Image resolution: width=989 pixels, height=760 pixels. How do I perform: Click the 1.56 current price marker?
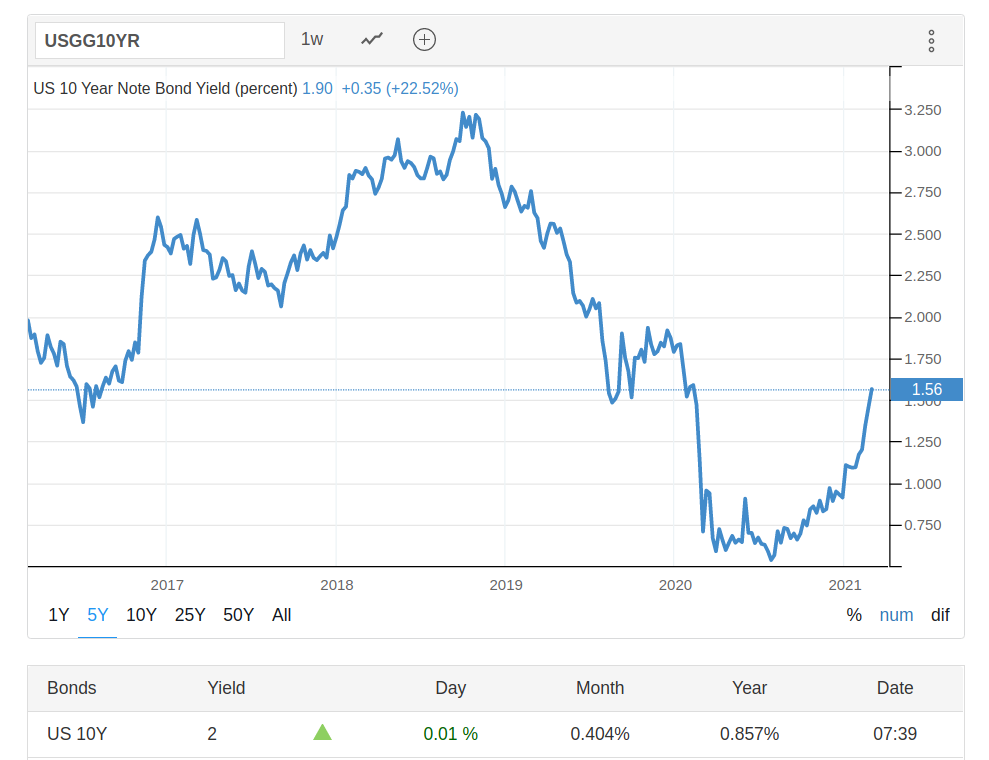tap(927, 390)
